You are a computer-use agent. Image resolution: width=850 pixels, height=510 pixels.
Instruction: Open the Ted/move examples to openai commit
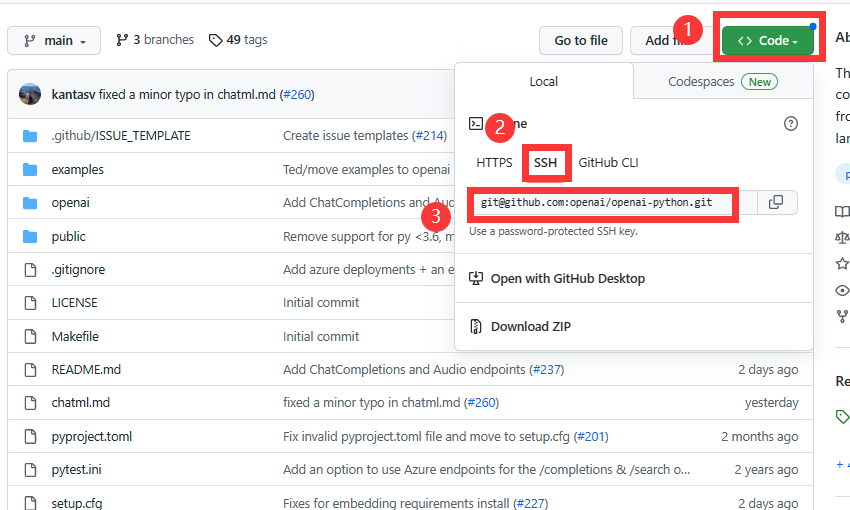point(366,170)
